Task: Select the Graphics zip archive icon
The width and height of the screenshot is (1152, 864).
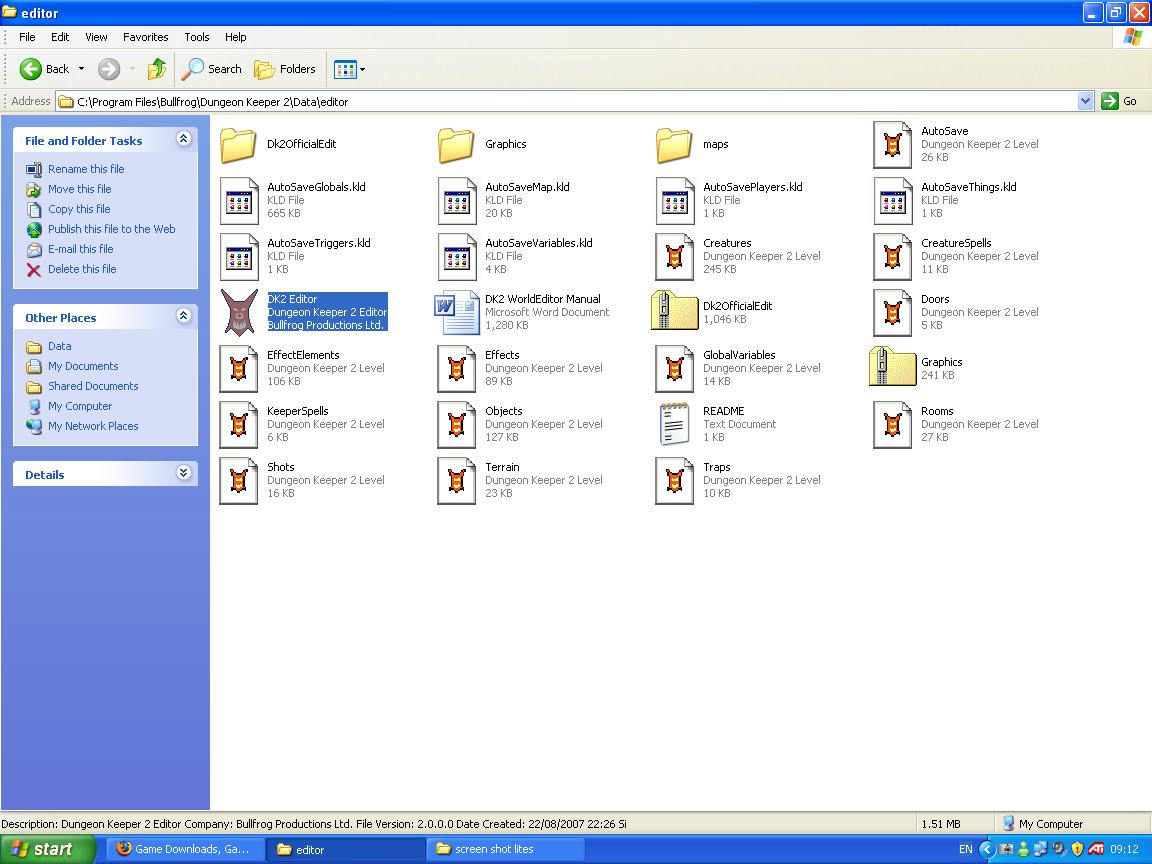Action: click(892, 367)
